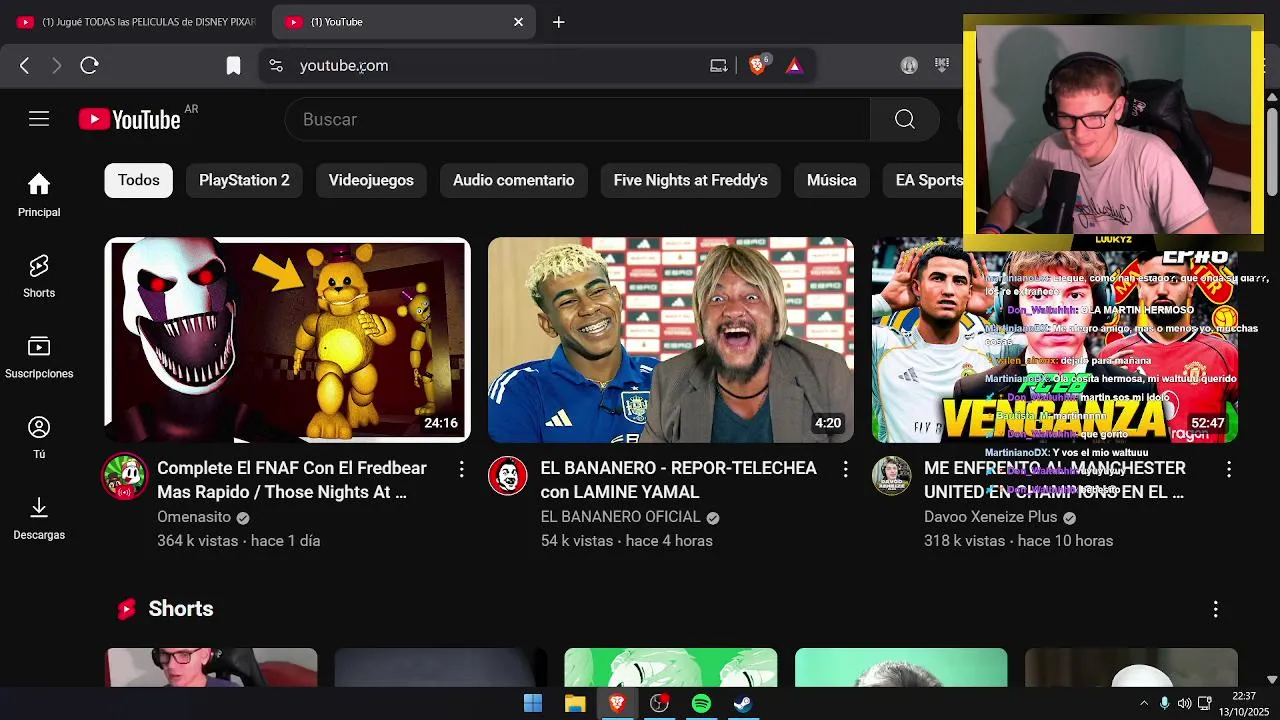
Task: Open options menu for El Bananero video
Action: point(845,468)
